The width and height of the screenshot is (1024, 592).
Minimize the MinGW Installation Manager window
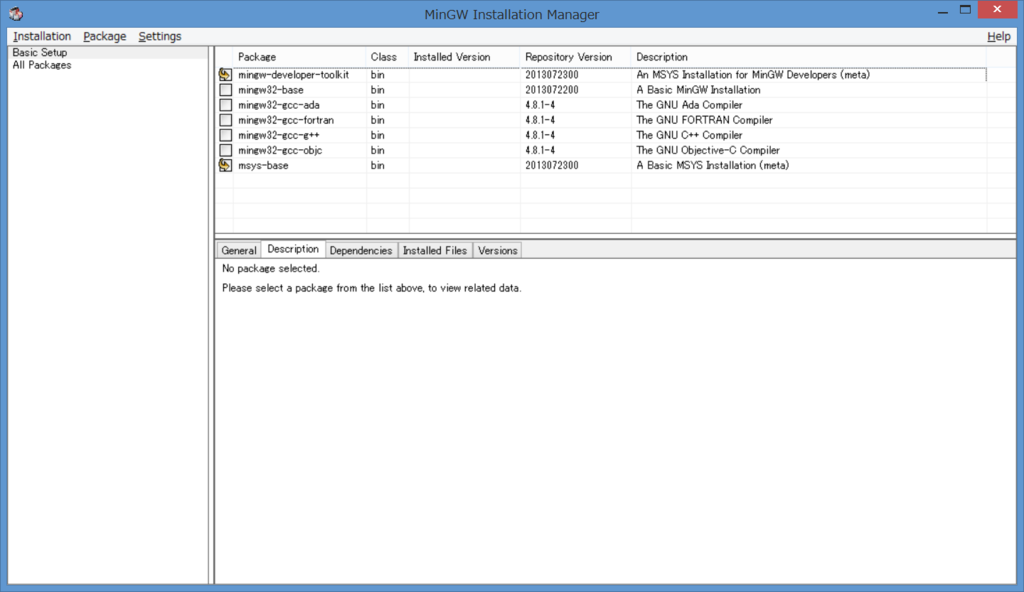[x=942, y=11]
